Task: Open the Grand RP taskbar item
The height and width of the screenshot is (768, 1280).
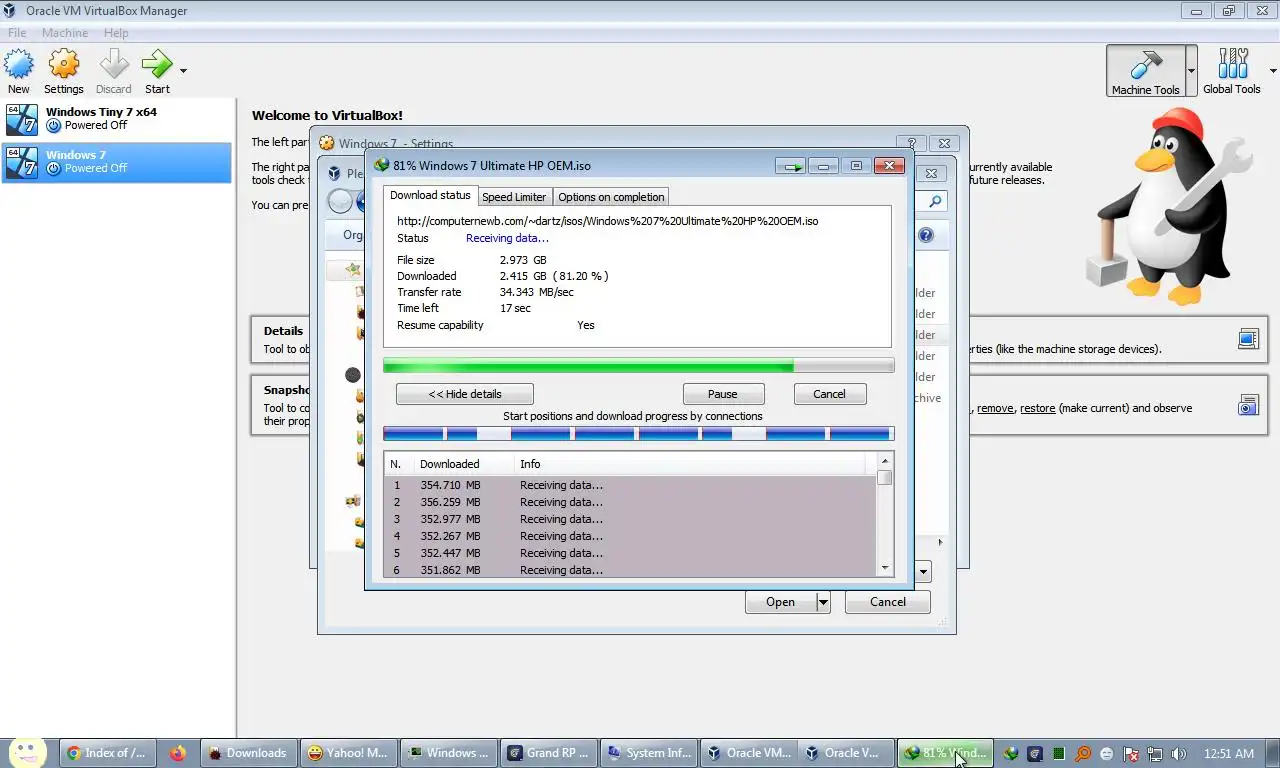Action: [548, 753]
